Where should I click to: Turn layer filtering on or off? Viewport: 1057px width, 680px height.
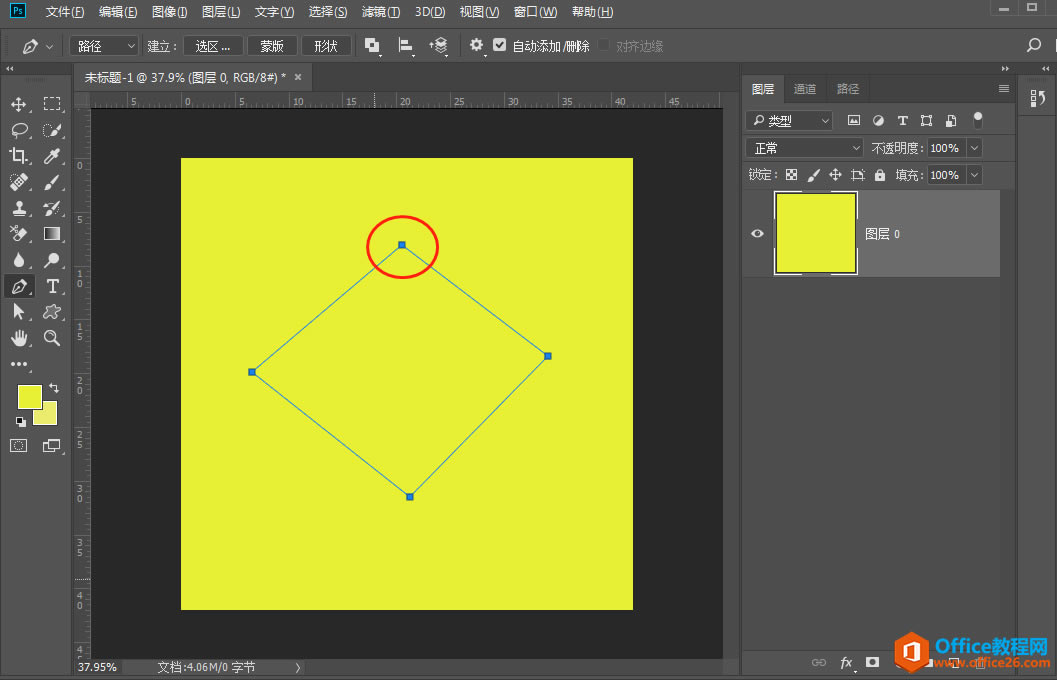(x=977, y=120)
